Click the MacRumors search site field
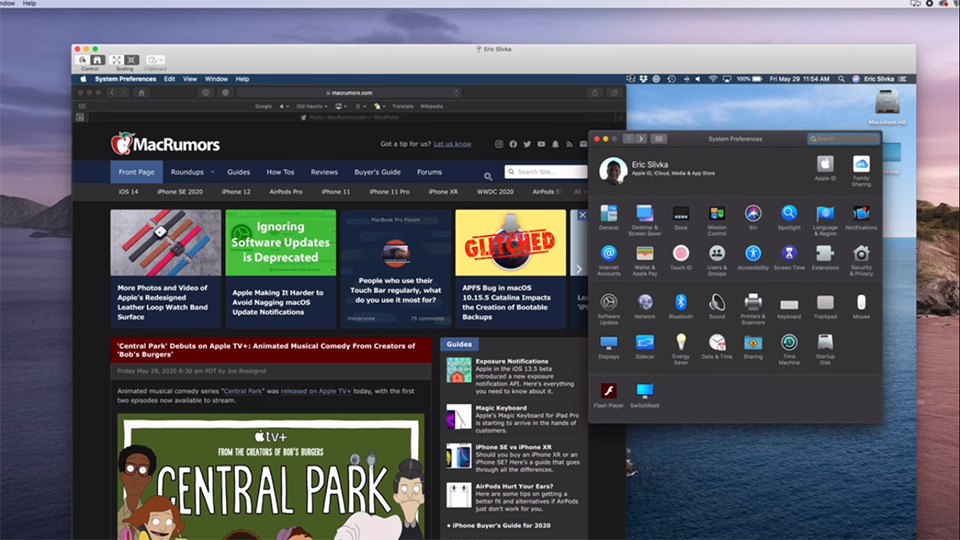 546,172
